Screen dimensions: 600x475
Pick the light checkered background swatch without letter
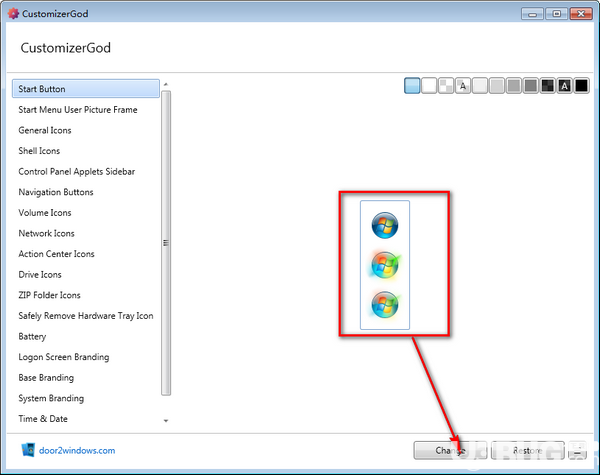click(x=446, y=86)
